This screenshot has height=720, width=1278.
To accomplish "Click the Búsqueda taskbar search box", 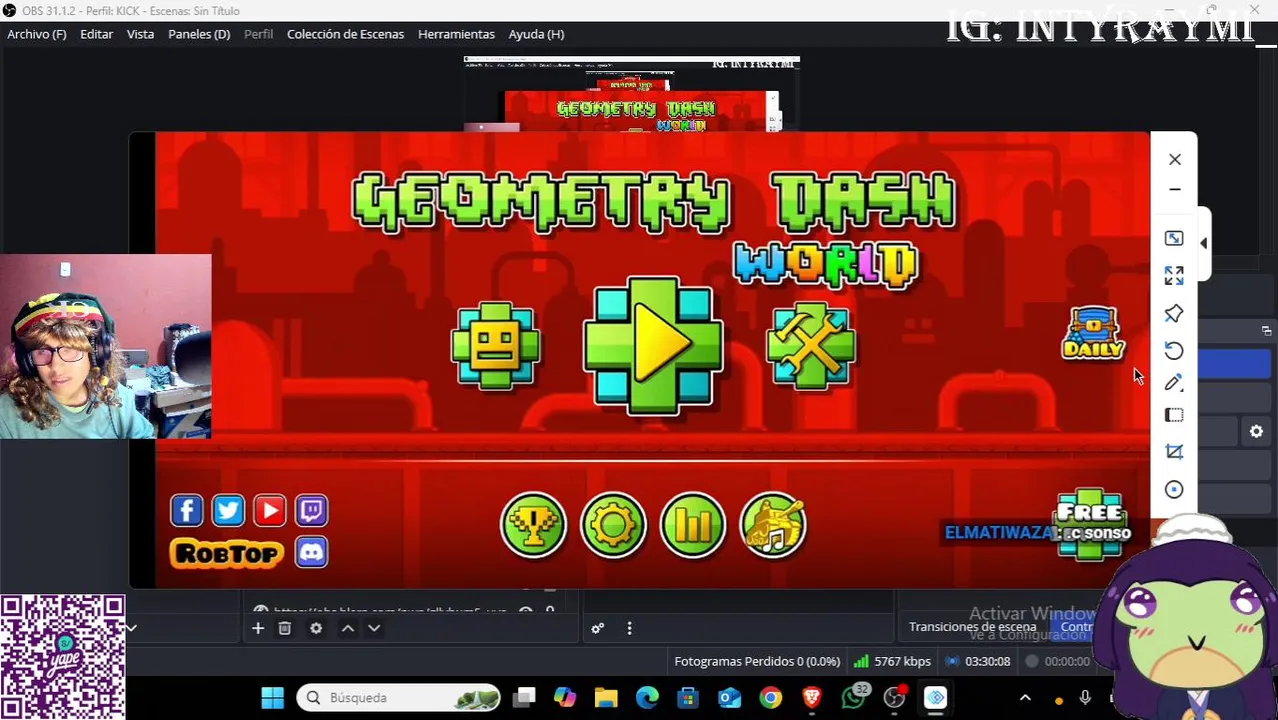I will (x=400, y=697).
